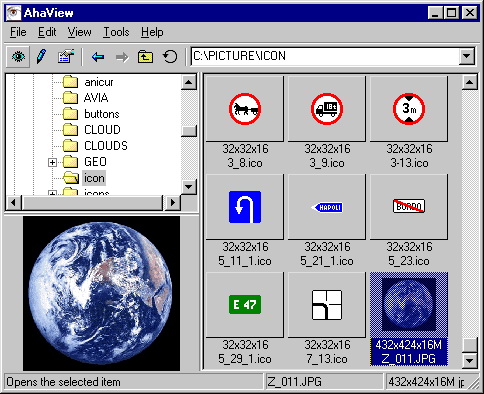Expand the GEO folder tree node
484x394 pixels.
coord(52,162)
